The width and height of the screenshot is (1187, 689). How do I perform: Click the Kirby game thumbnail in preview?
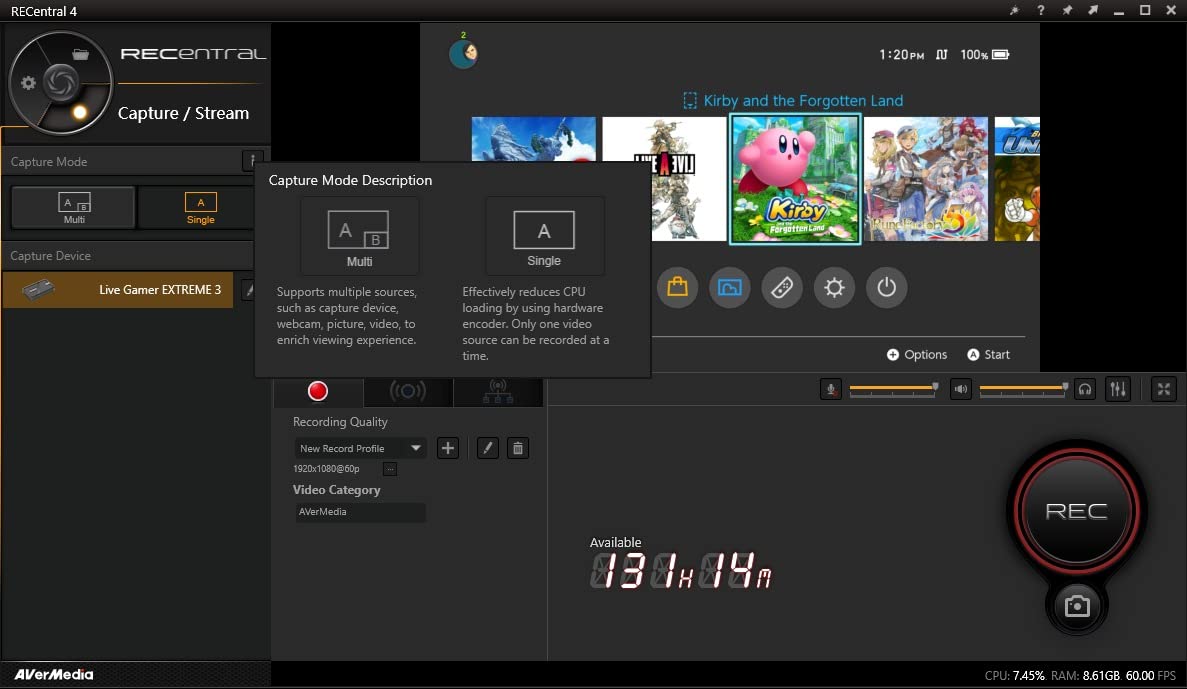(x=795, y=179)
